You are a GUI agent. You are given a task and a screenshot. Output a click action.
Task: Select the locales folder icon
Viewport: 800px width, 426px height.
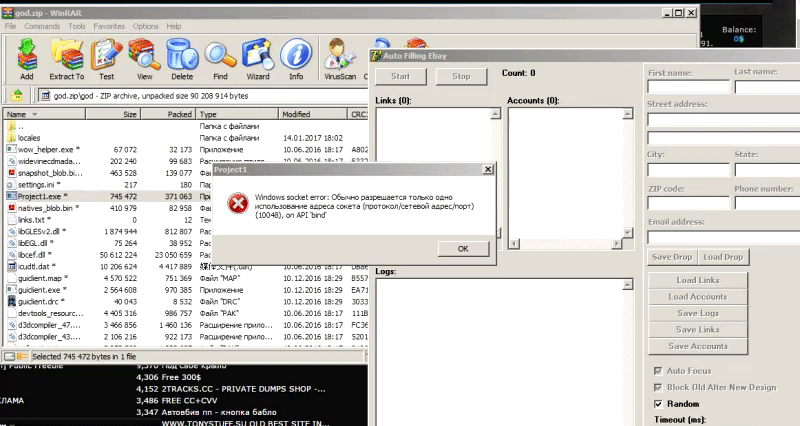(11, 138)
